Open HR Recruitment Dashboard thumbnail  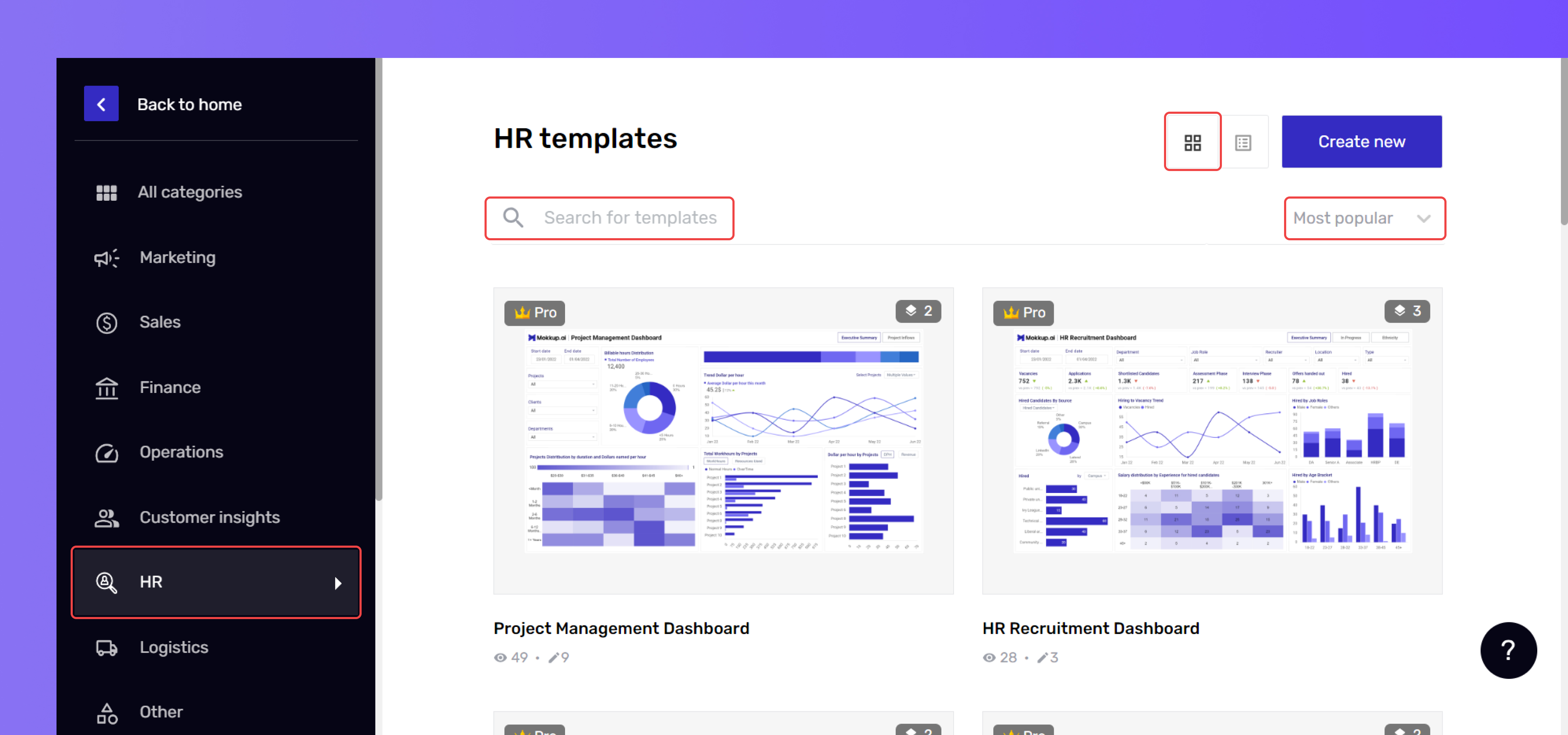pyautogui.click(x=1212, y=441)
